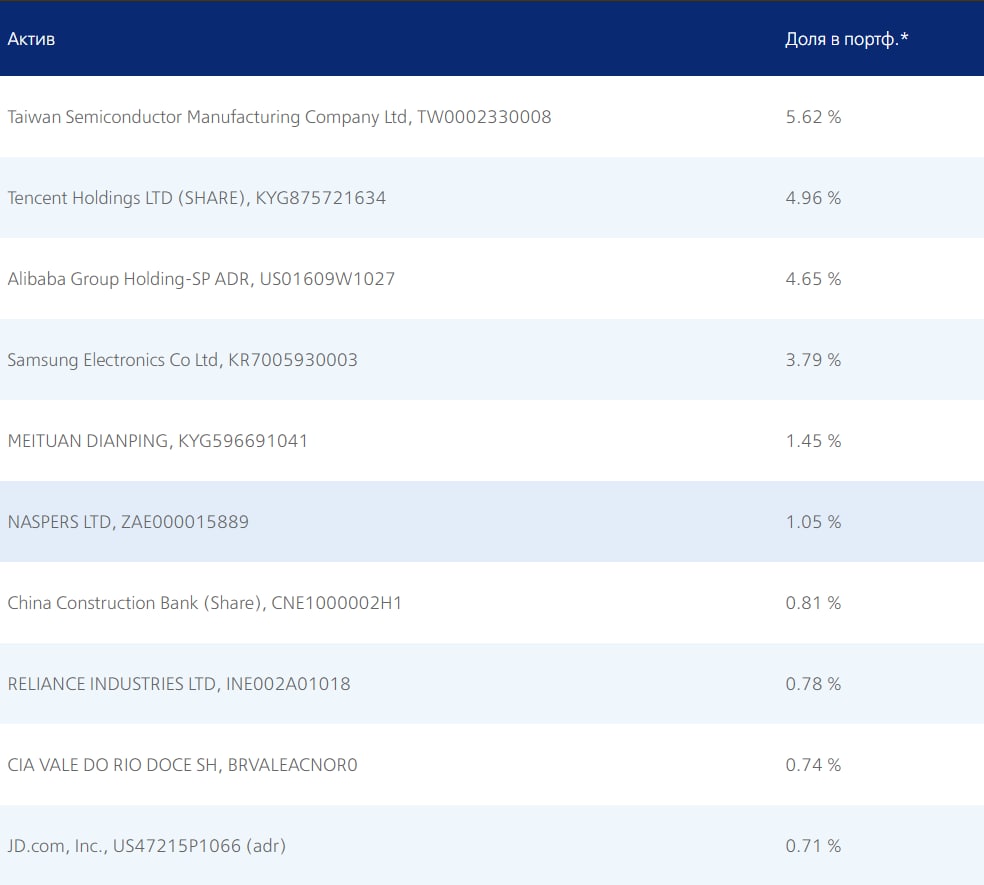Click the 3.79 % share value
This screenshot has height=885, width=984.
(813, 360)
